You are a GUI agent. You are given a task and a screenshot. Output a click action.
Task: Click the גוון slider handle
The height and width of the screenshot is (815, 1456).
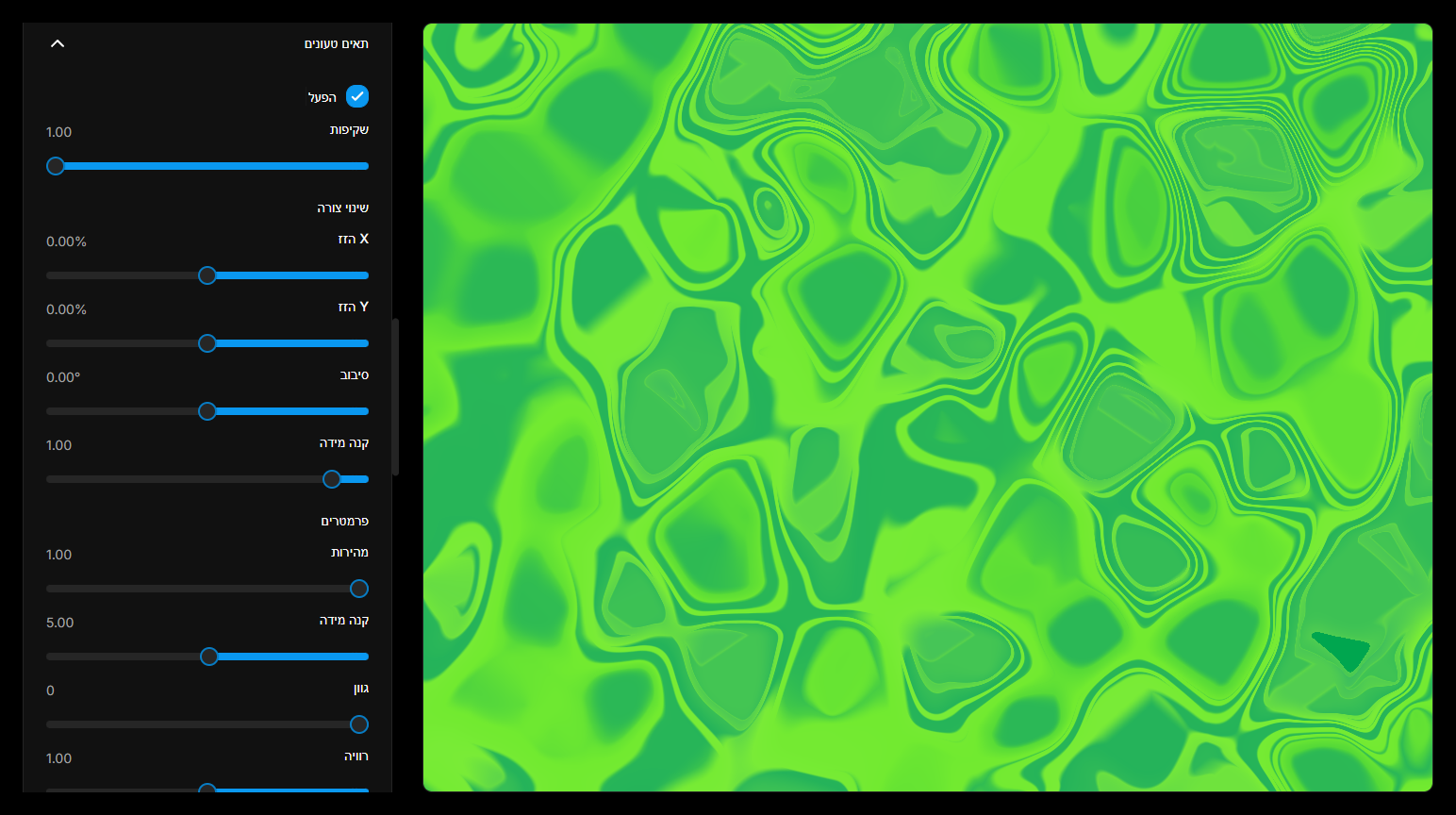click(359, 724)
